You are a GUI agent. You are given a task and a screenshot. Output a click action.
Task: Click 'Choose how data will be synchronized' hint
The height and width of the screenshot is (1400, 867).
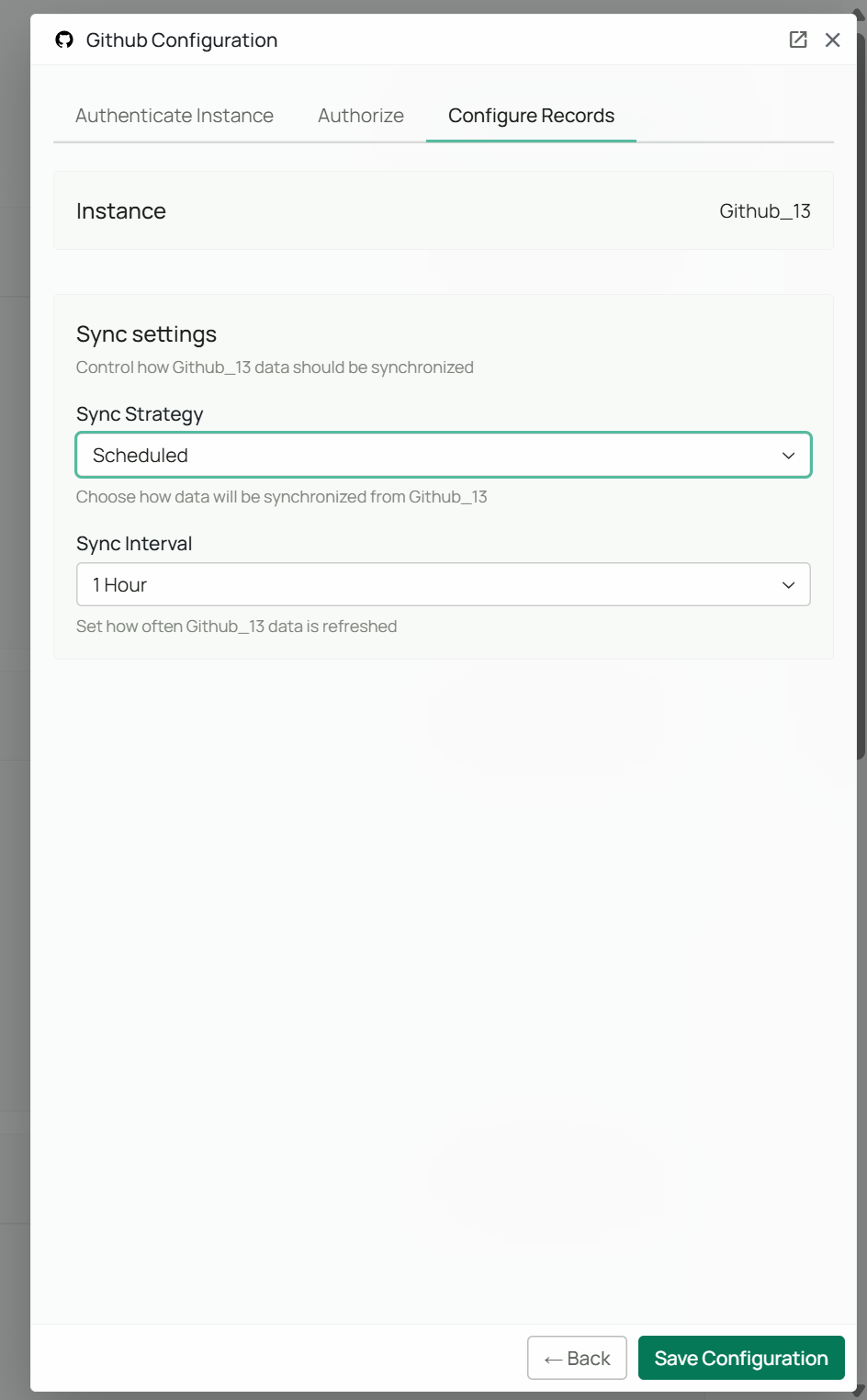pos(282,497)
